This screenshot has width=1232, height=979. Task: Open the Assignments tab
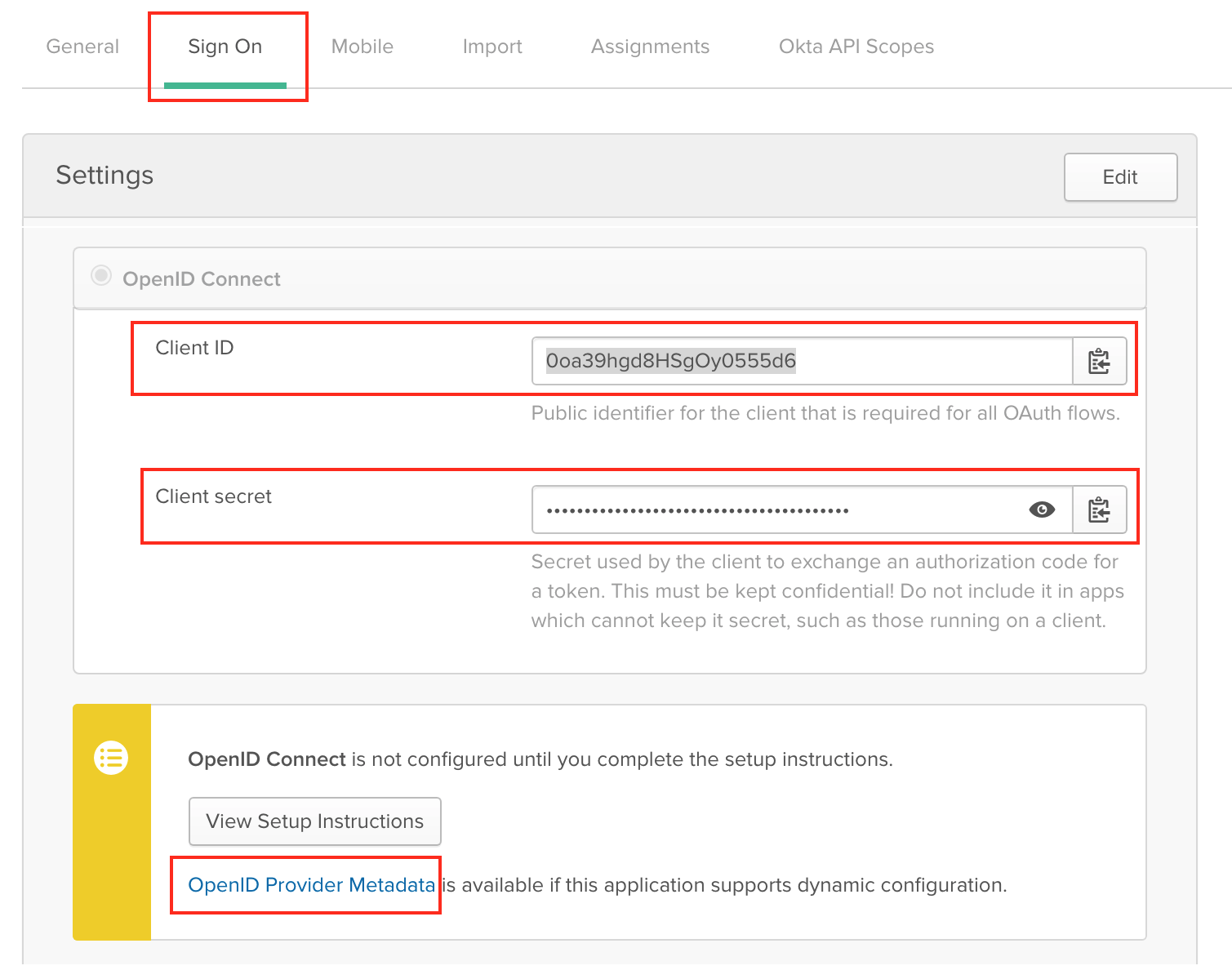click(649, 47)
